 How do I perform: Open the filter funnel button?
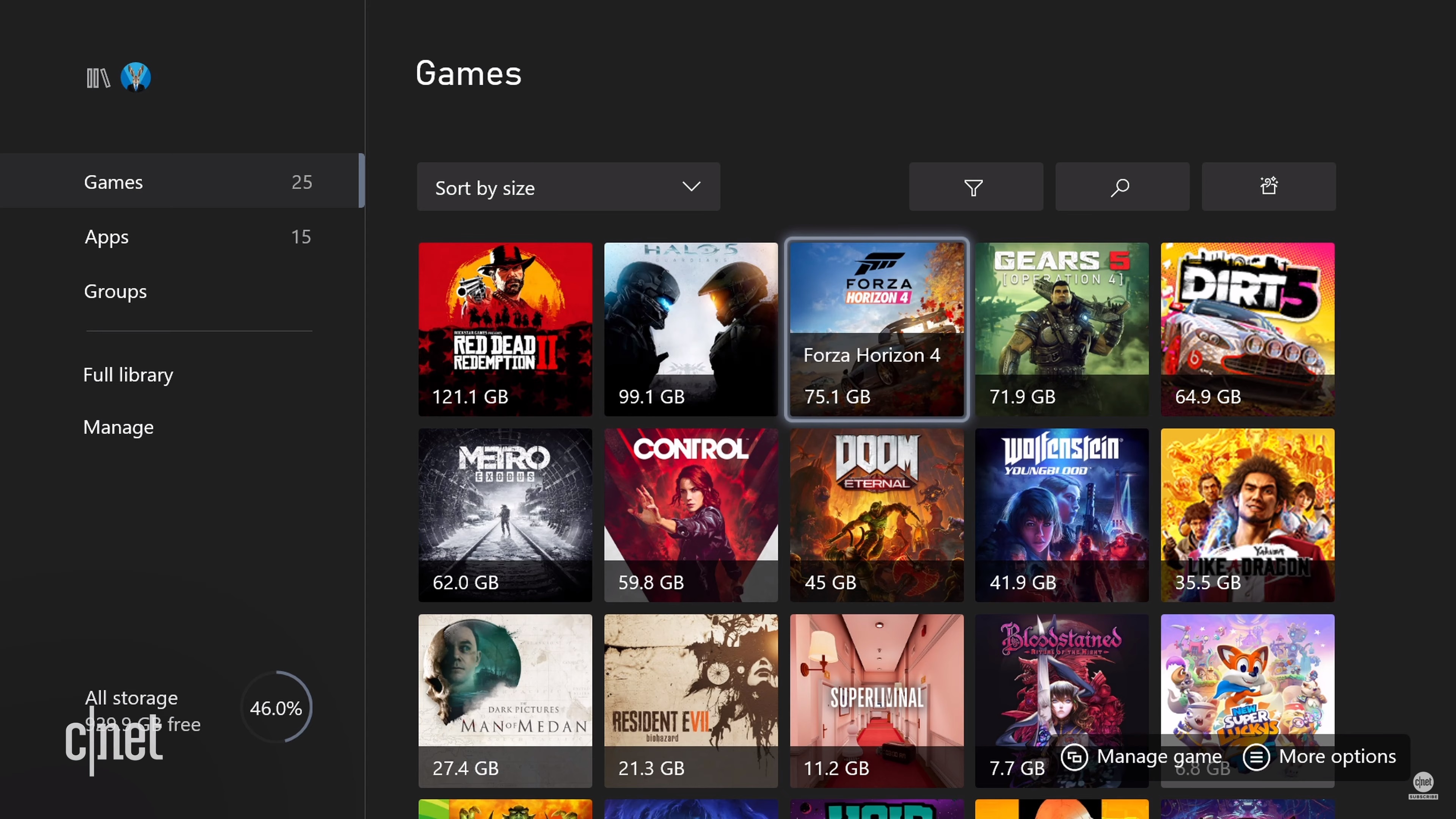[x=976, y=187]
